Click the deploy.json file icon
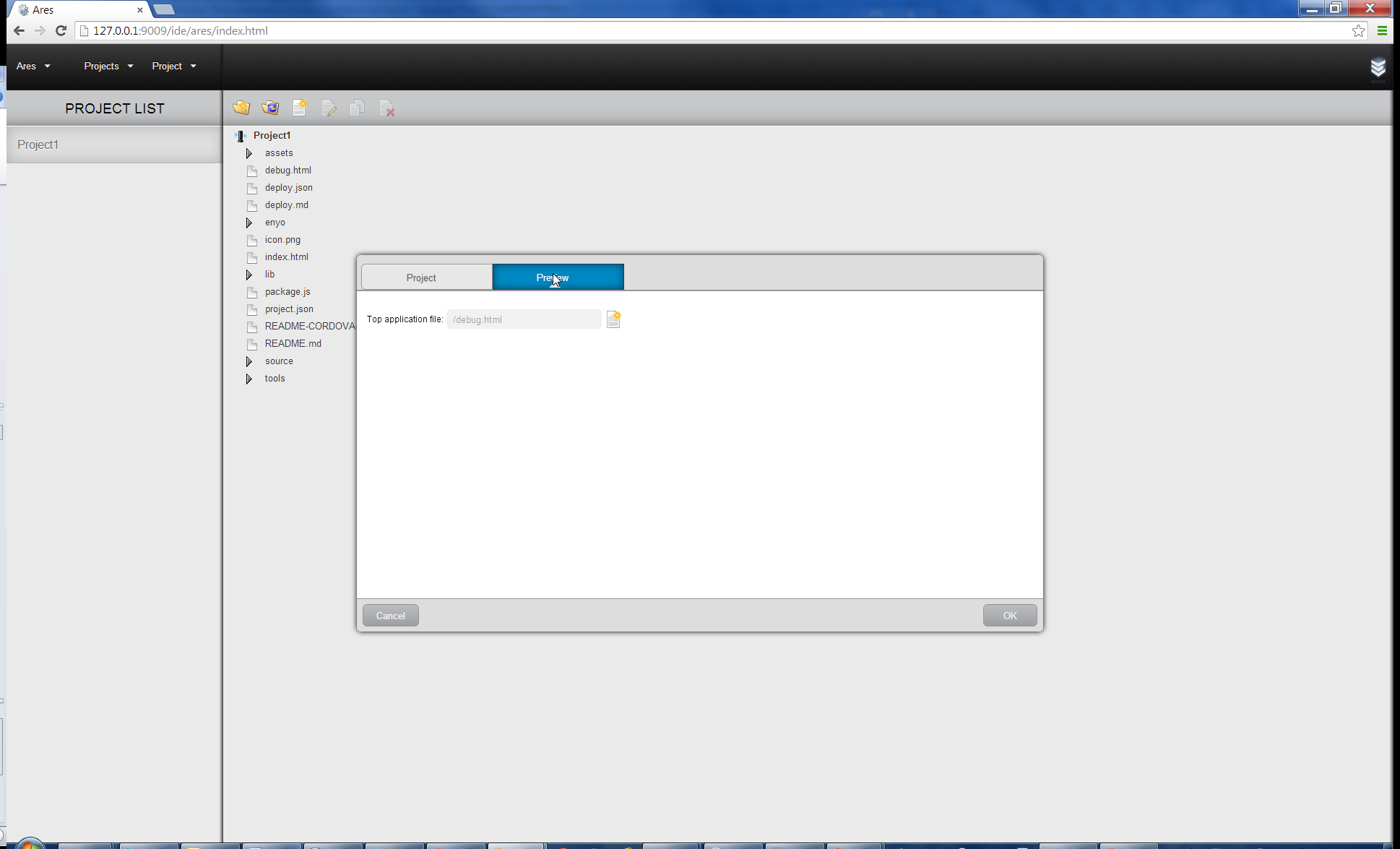 (252, 188)
